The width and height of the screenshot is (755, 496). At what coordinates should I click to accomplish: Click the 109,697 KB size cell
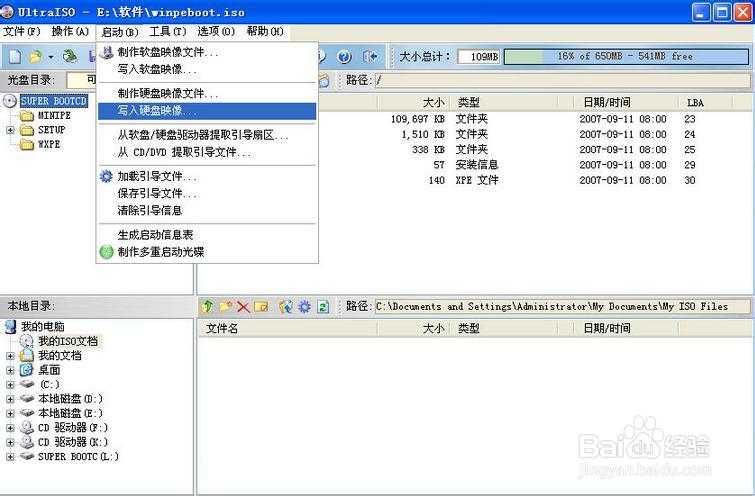point(418,119)
